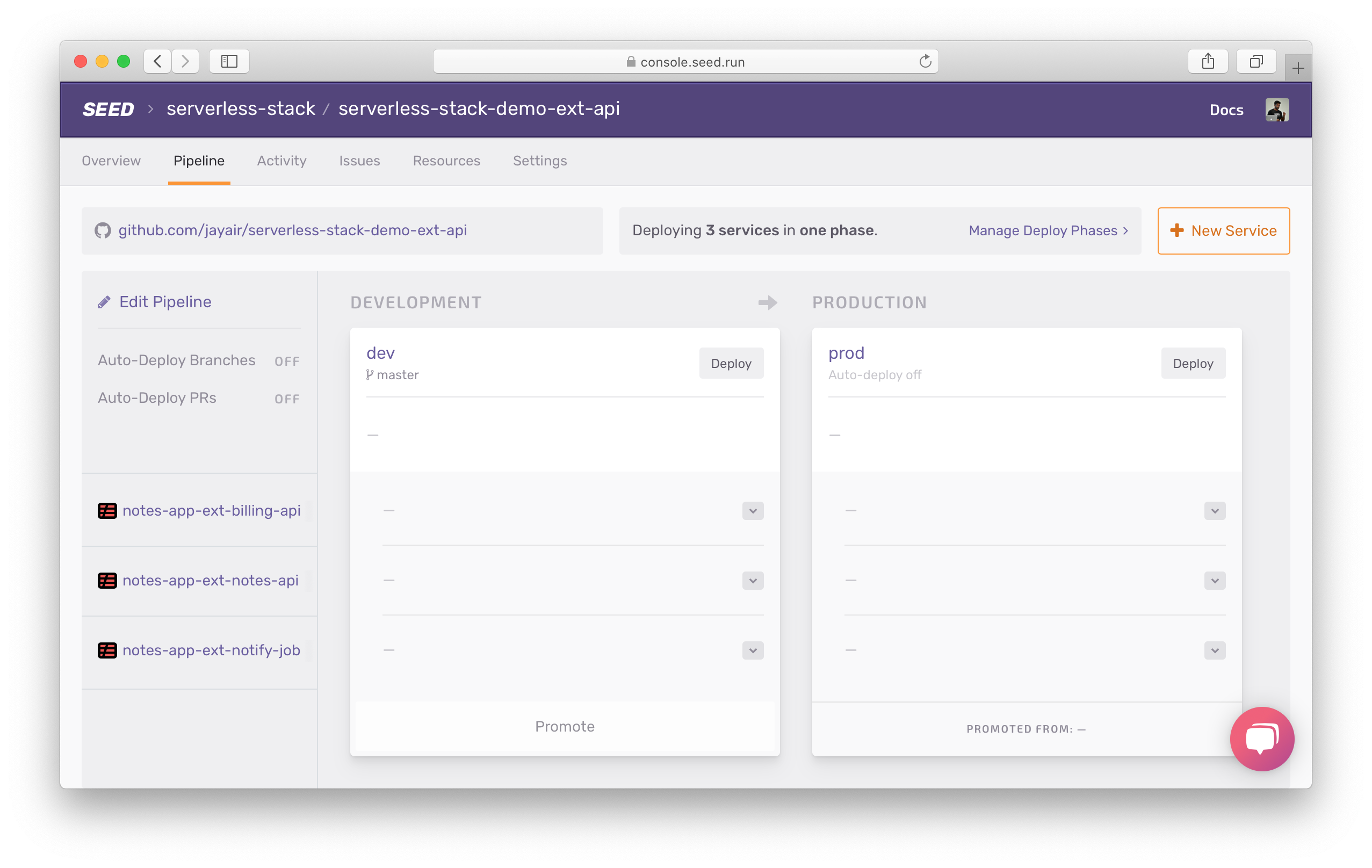Click the GitHub repository link icon

coord(104,231)
